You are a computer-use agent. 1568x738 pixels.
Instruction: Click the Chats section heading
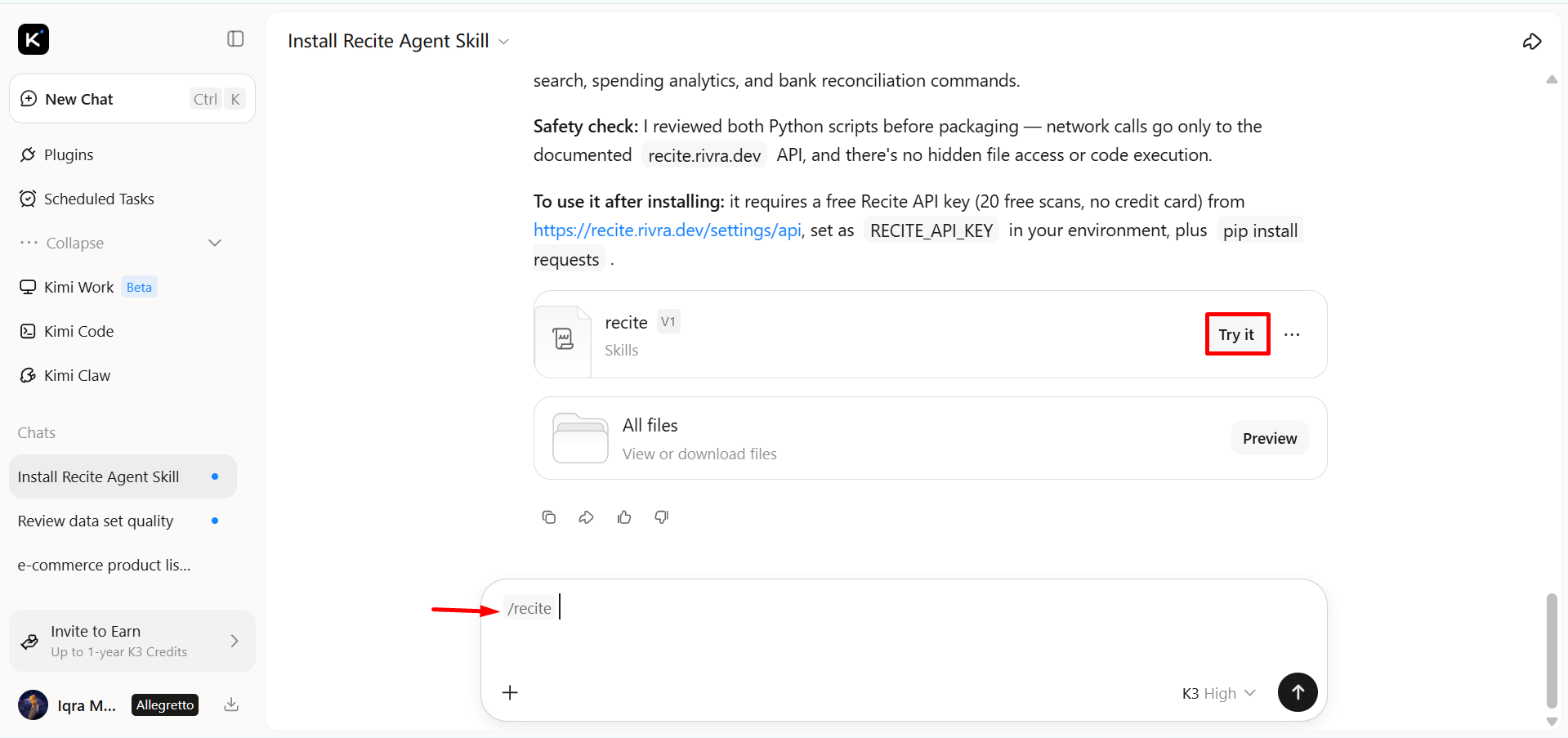tap(37, 432)
